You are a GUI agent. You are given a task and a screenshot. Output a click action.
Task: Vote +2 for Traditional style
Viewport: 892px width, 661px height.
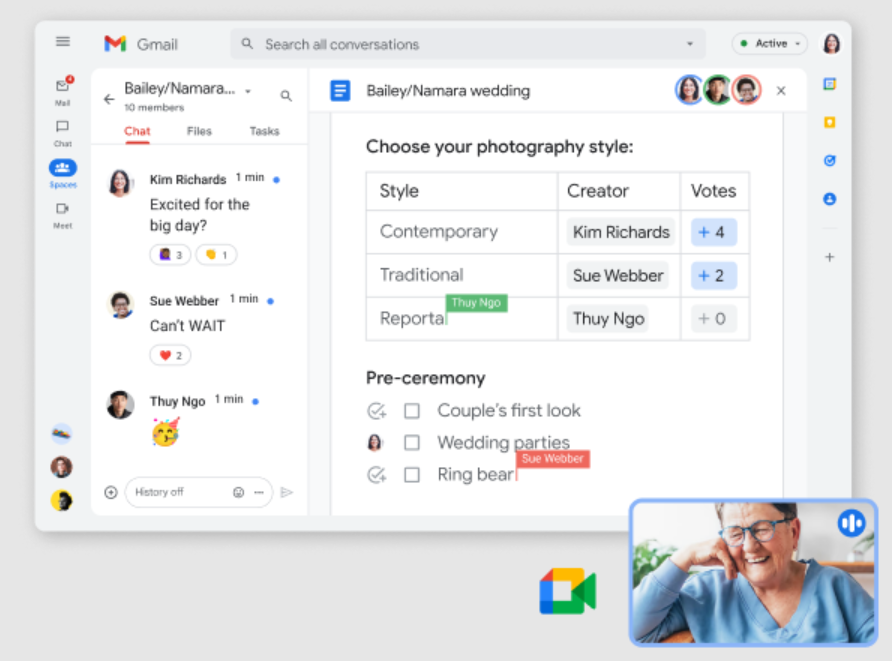tap(713, 275)
